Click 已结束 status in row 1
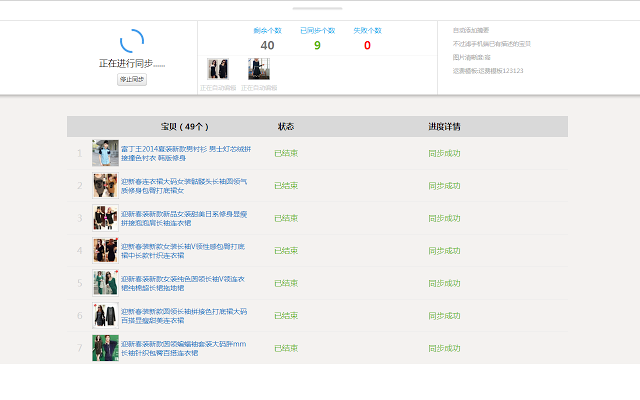Viewport: 640px width, 400px height. (x=286, y=153)
